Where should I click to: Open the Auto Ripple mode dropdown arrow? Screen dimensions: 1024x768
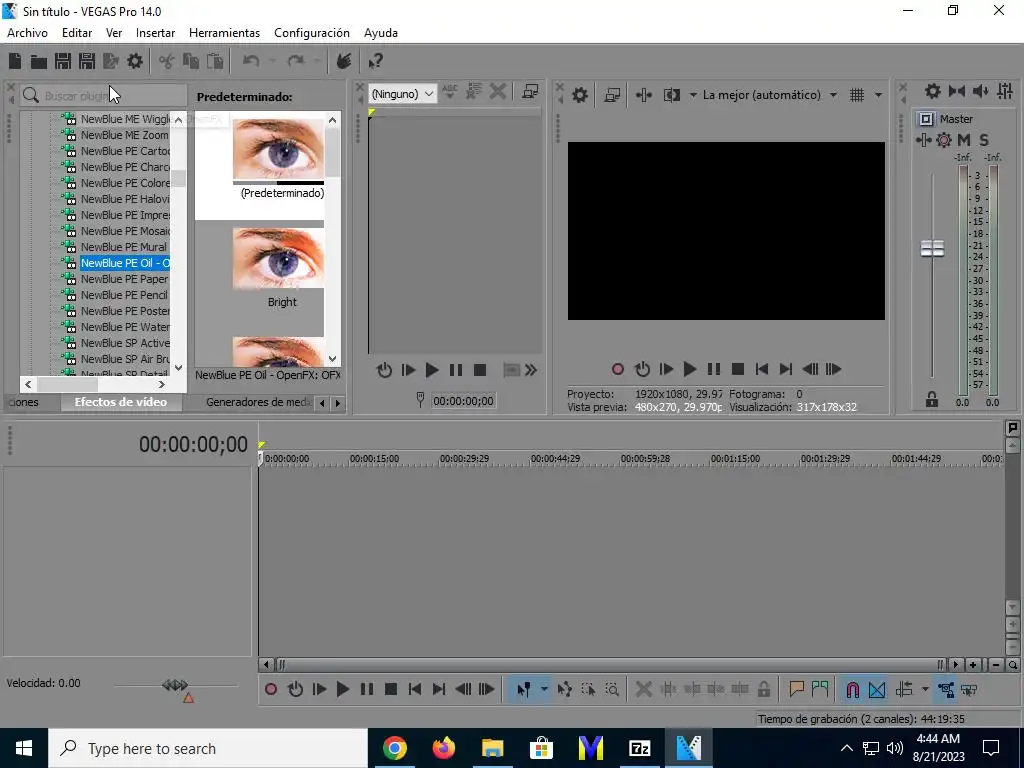(925, 690)
